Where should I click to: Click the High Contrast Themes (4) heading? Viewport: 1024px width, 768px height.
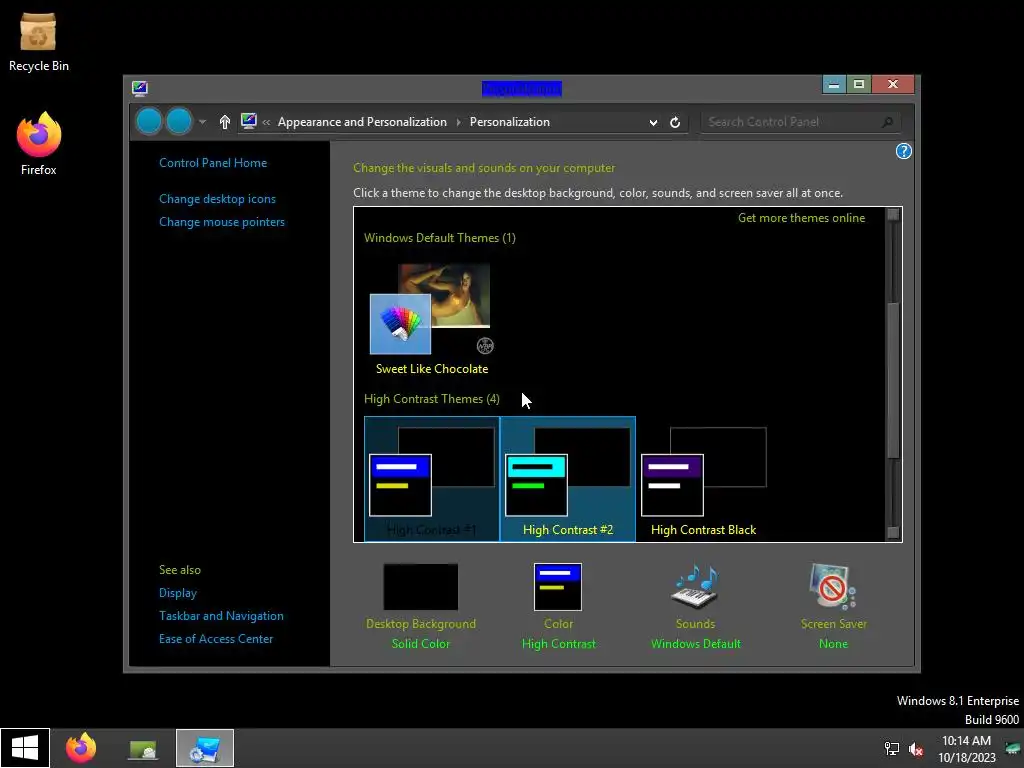(432, 399)
